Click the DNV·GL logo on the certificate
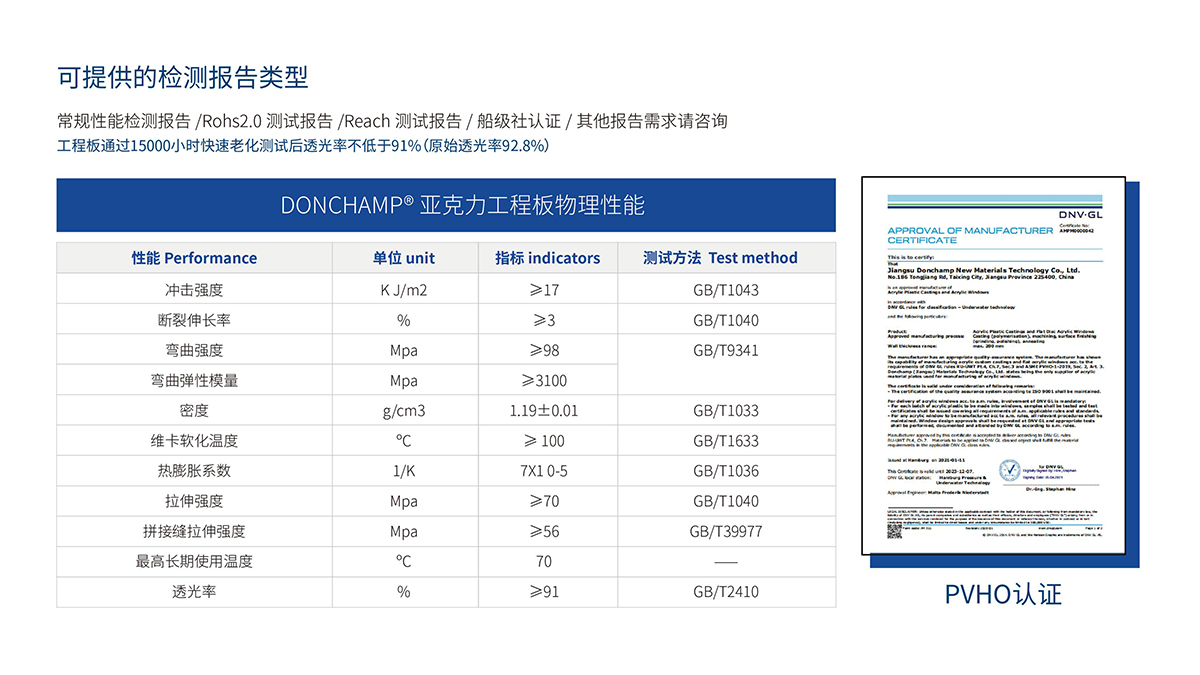Screen dimensions: 1200x675 click(x=1080, y=214)
